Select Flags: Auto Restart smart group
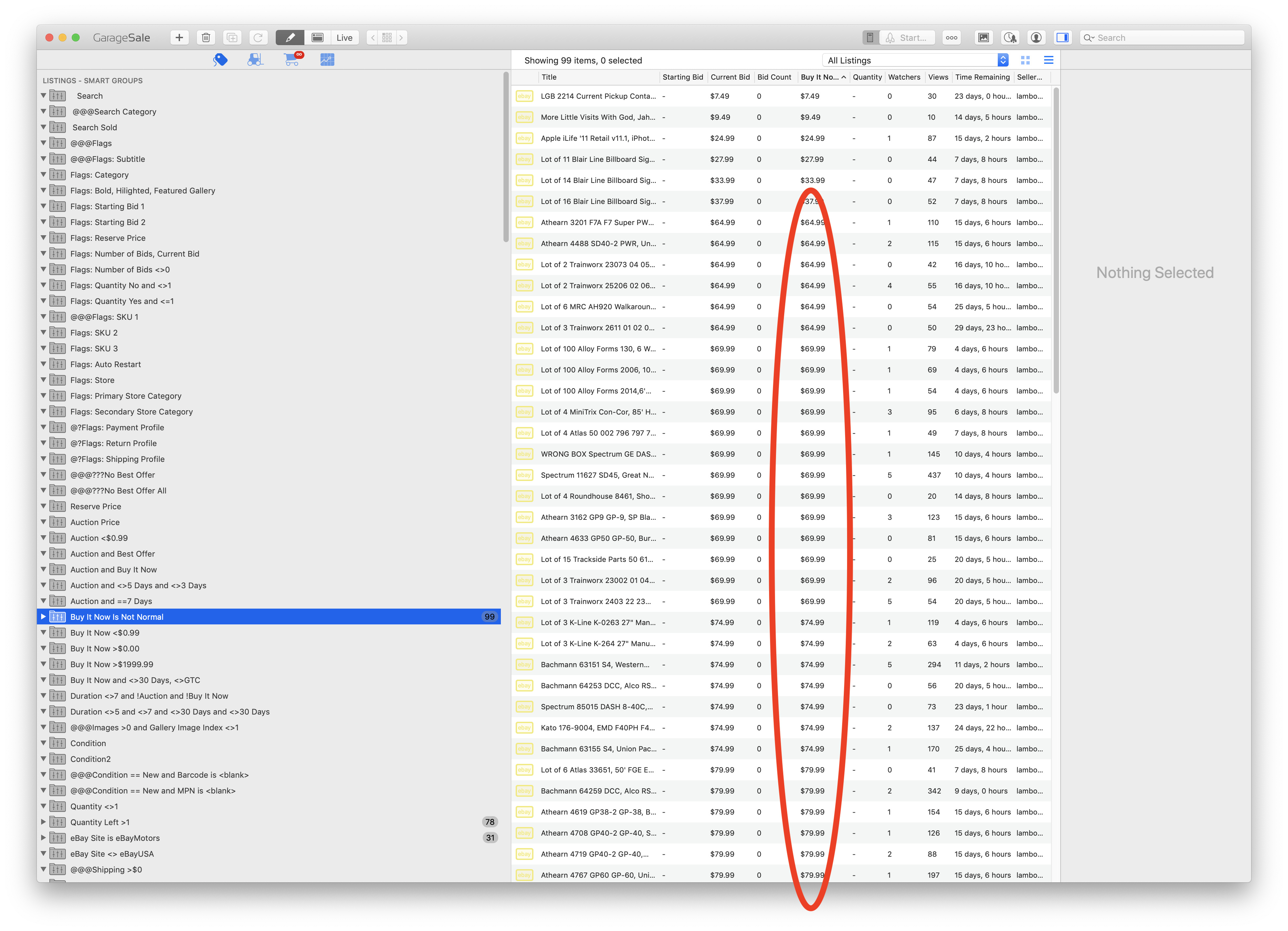Viewport: 1288px width, 931px height. click(x=269, y=365)
